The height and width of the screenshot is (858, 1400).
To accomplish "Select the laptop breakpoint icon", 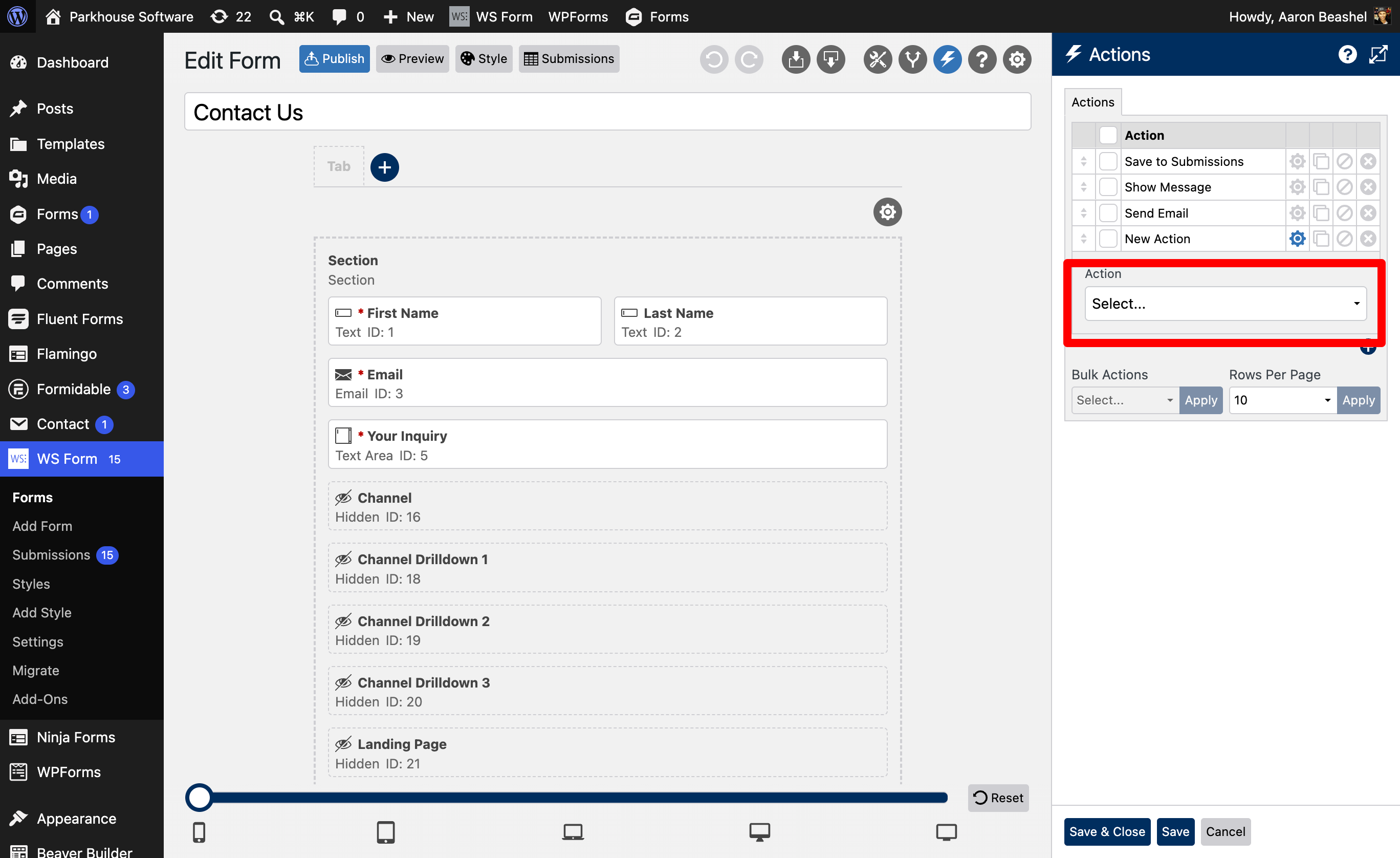I will (x=573, y=832).
